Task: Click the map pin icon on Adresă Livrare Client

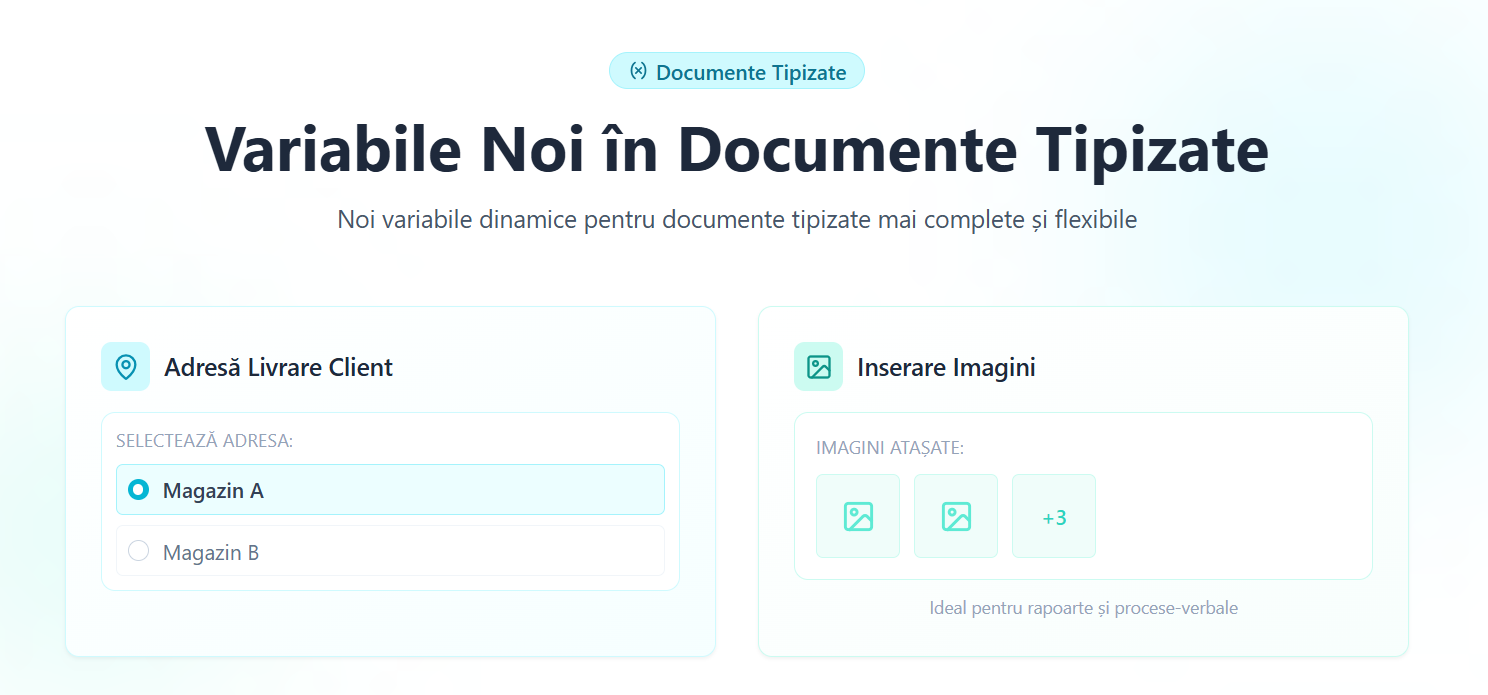Action: point(125,366)
